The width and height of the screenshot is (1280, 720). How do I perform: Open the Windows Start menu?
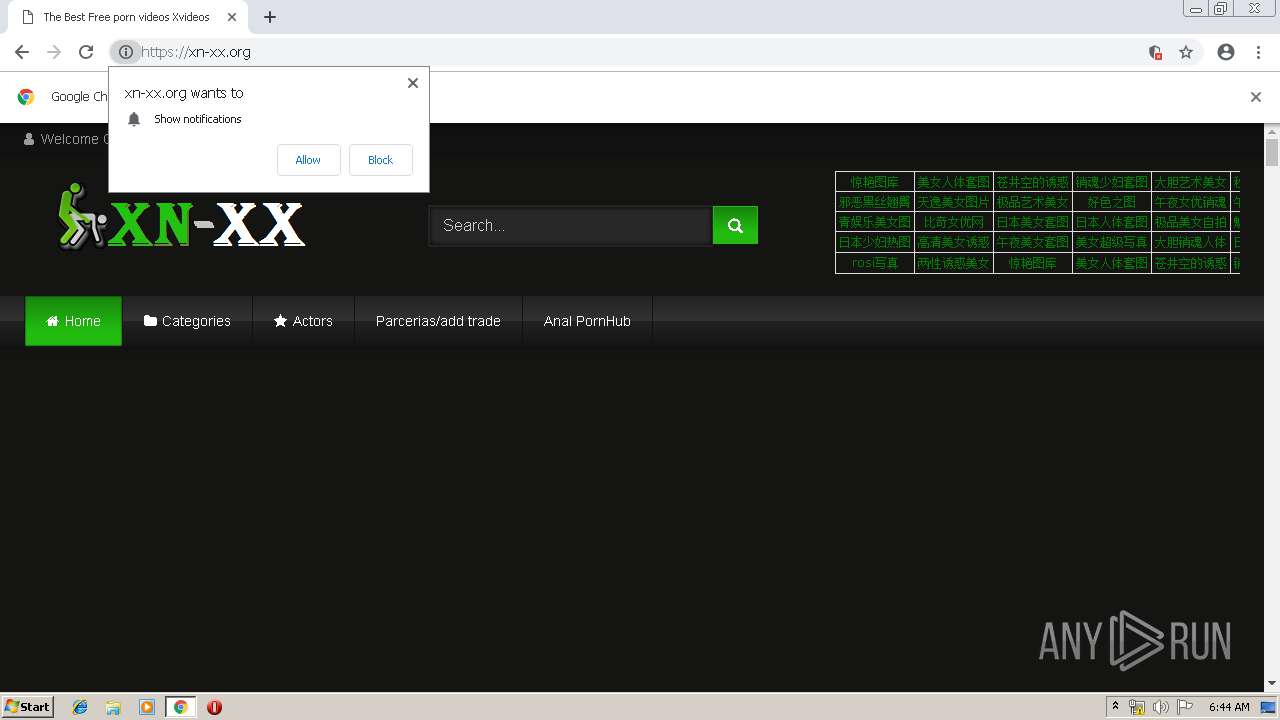coord(27,706)
